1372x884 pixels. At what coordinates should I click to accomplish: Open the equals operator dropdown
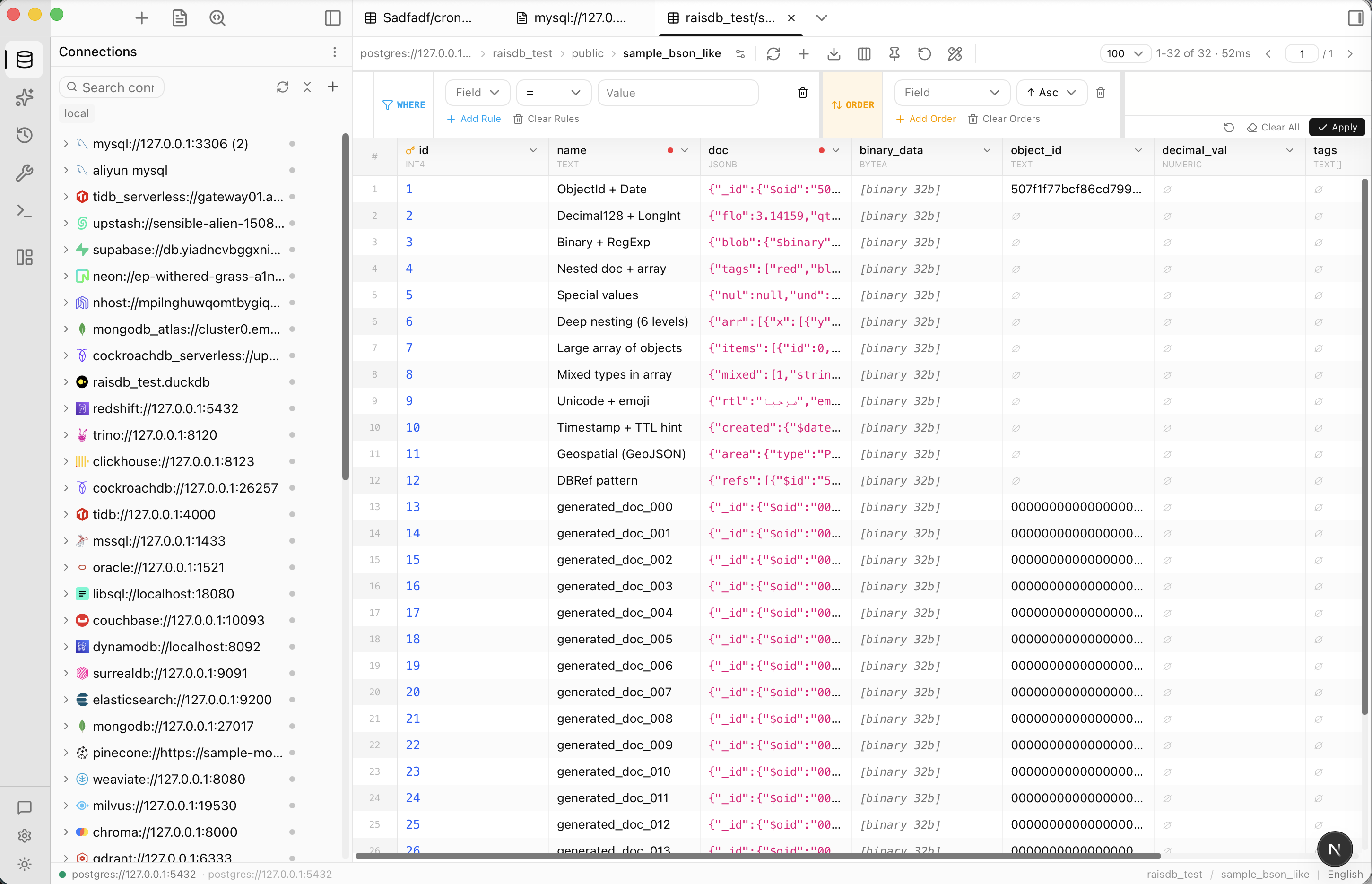click(x=554, y=93)
